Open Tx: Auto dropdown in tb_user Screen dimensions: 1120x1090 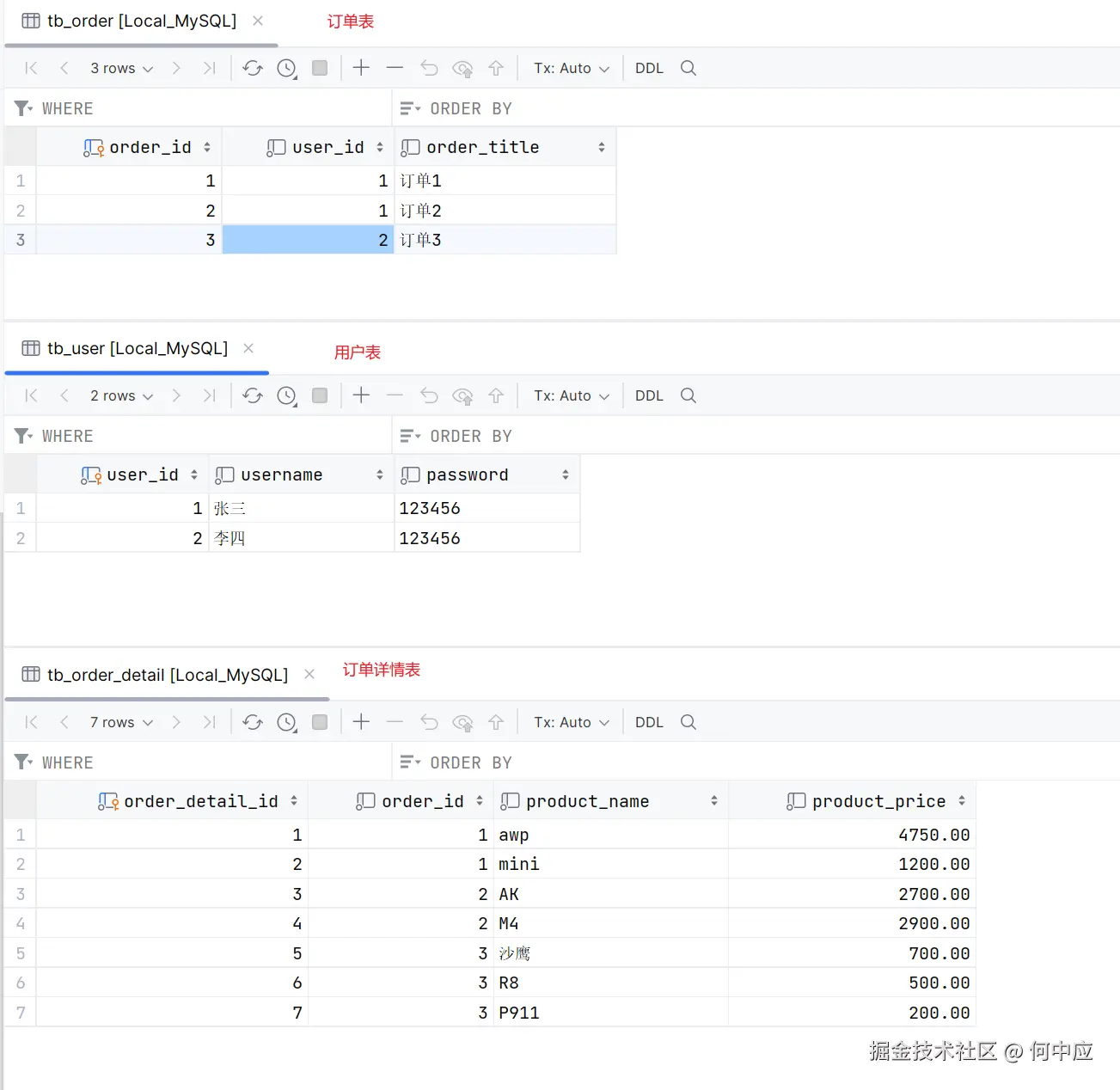pyautogui.click(x=572, y=395)
